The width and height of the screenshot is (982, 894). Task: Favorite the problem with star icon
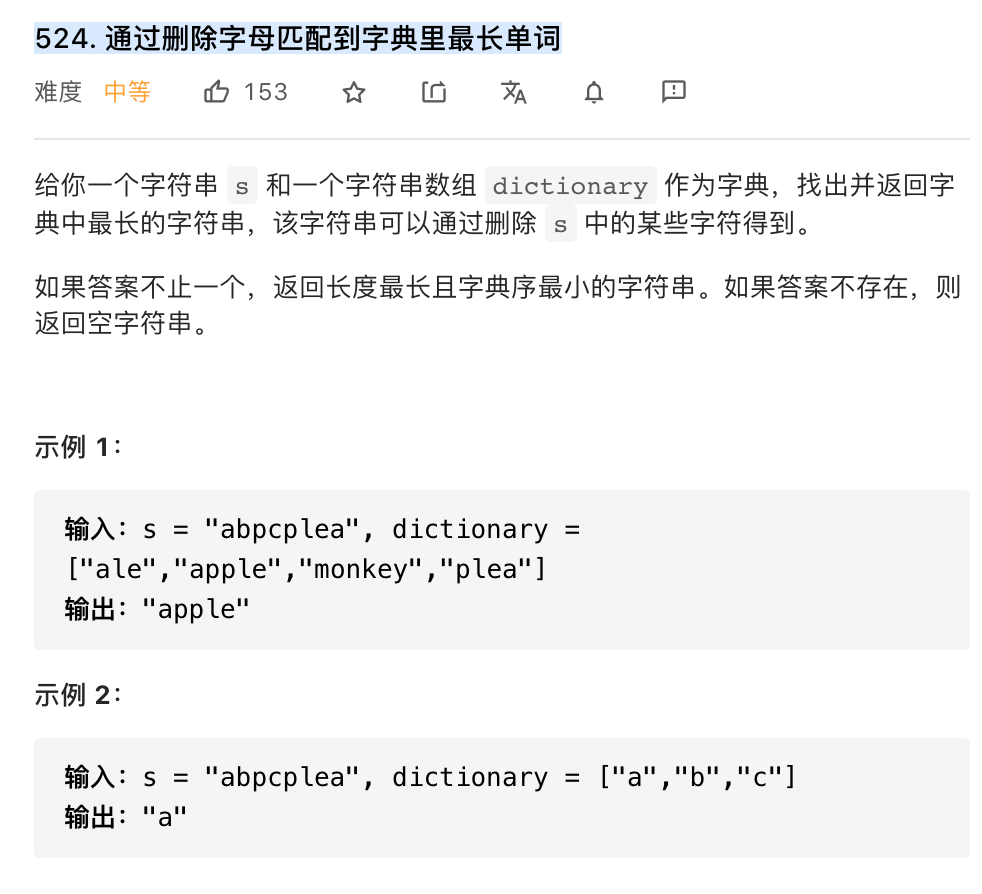click(354, 93)
